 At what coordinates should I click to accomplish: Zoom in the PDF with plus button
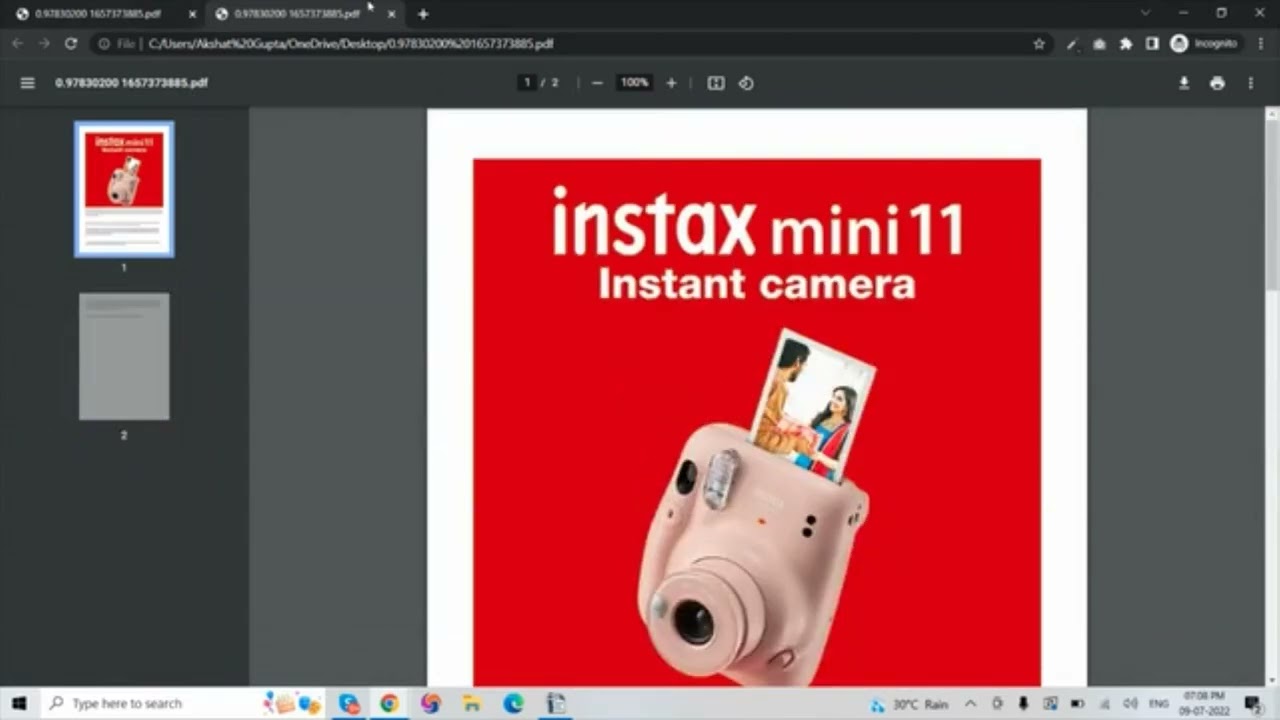671,83
